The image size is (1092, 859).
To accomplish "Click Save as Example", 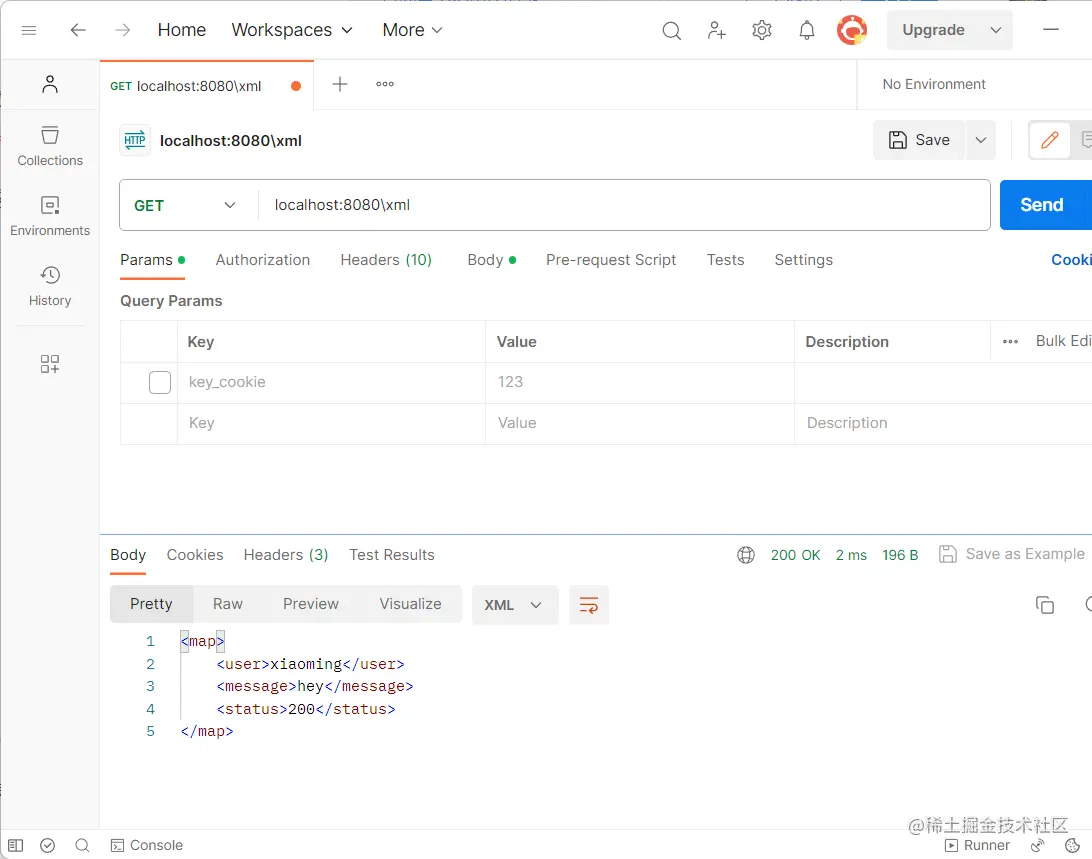I will point(1012,555).
